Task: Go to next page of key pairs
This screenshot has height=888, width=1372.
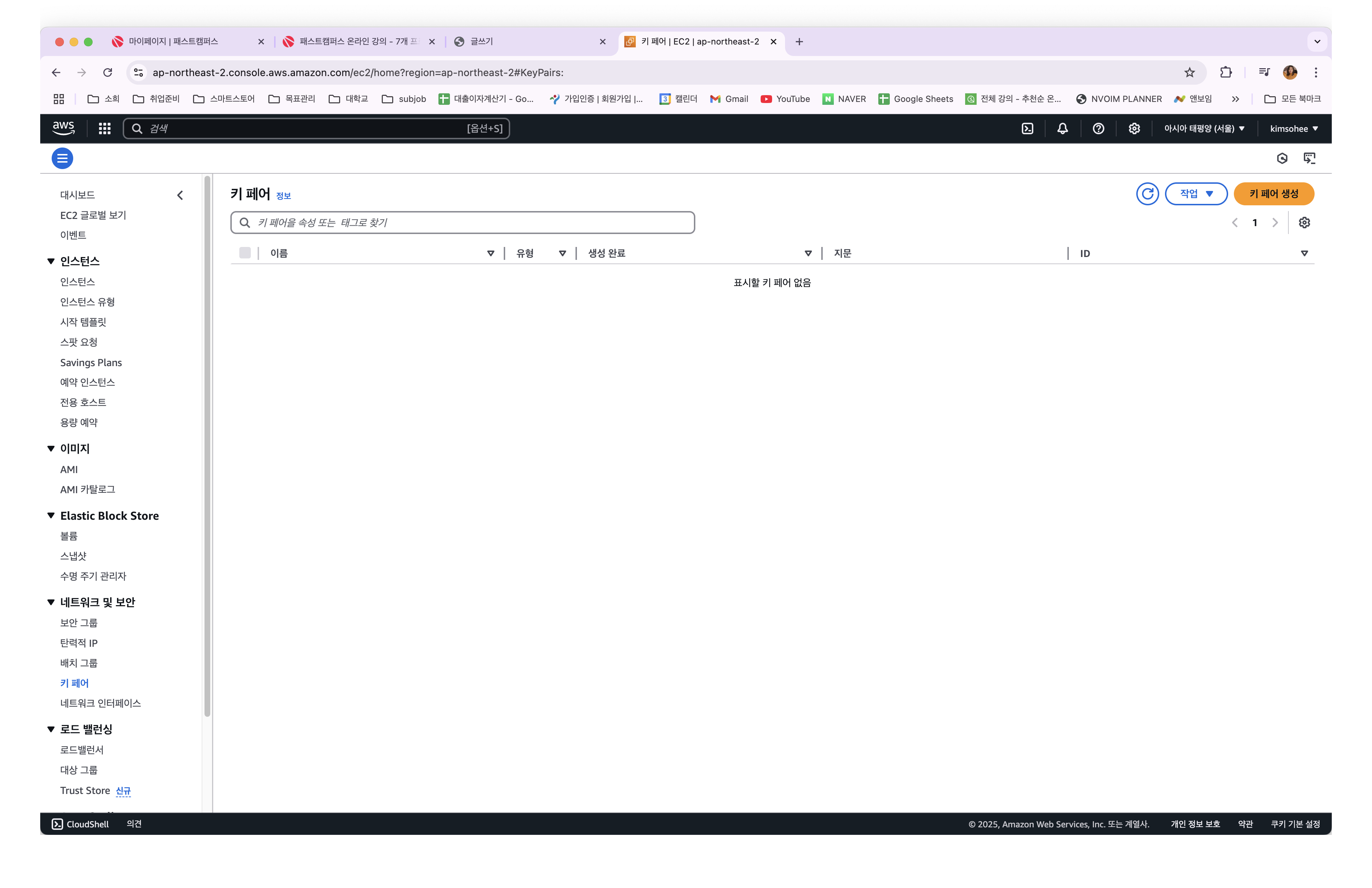Action: click(1275, 223)
